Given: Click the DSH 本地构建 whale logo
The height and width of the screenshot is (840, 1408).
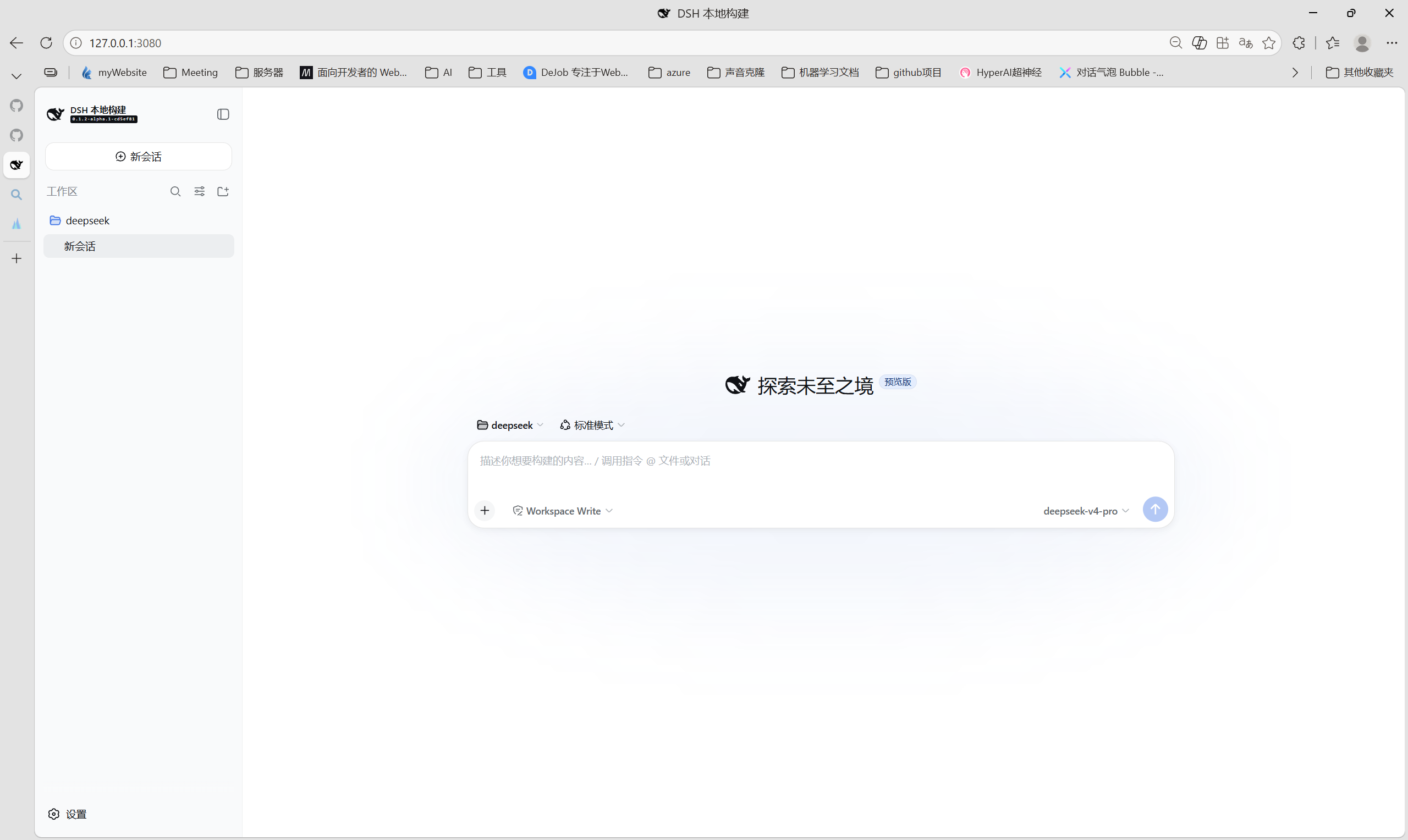Looking at the screenshot, I should [x=56, y=114].
